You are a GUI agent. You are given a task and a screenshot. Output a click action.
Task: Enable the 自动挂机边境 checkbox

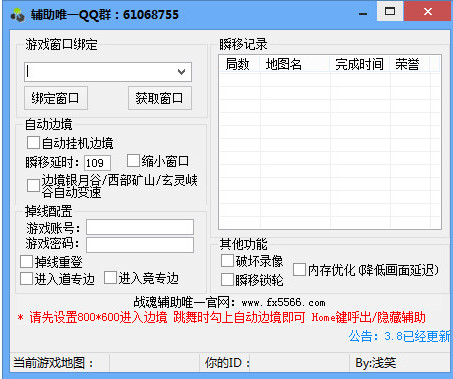(x=33, y=143)
